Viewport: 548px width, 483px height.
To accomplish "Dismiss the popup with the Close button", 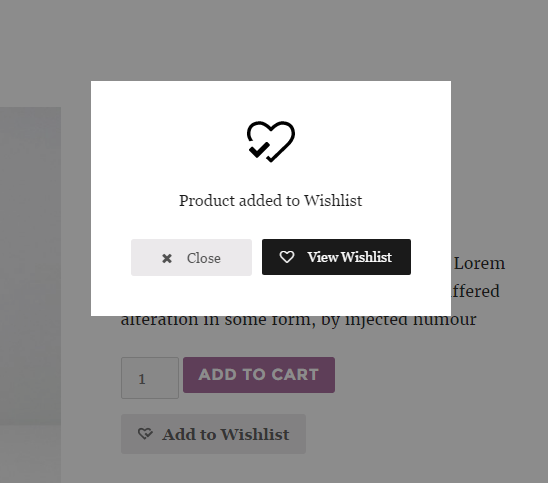I will click(x=191, y=258).
